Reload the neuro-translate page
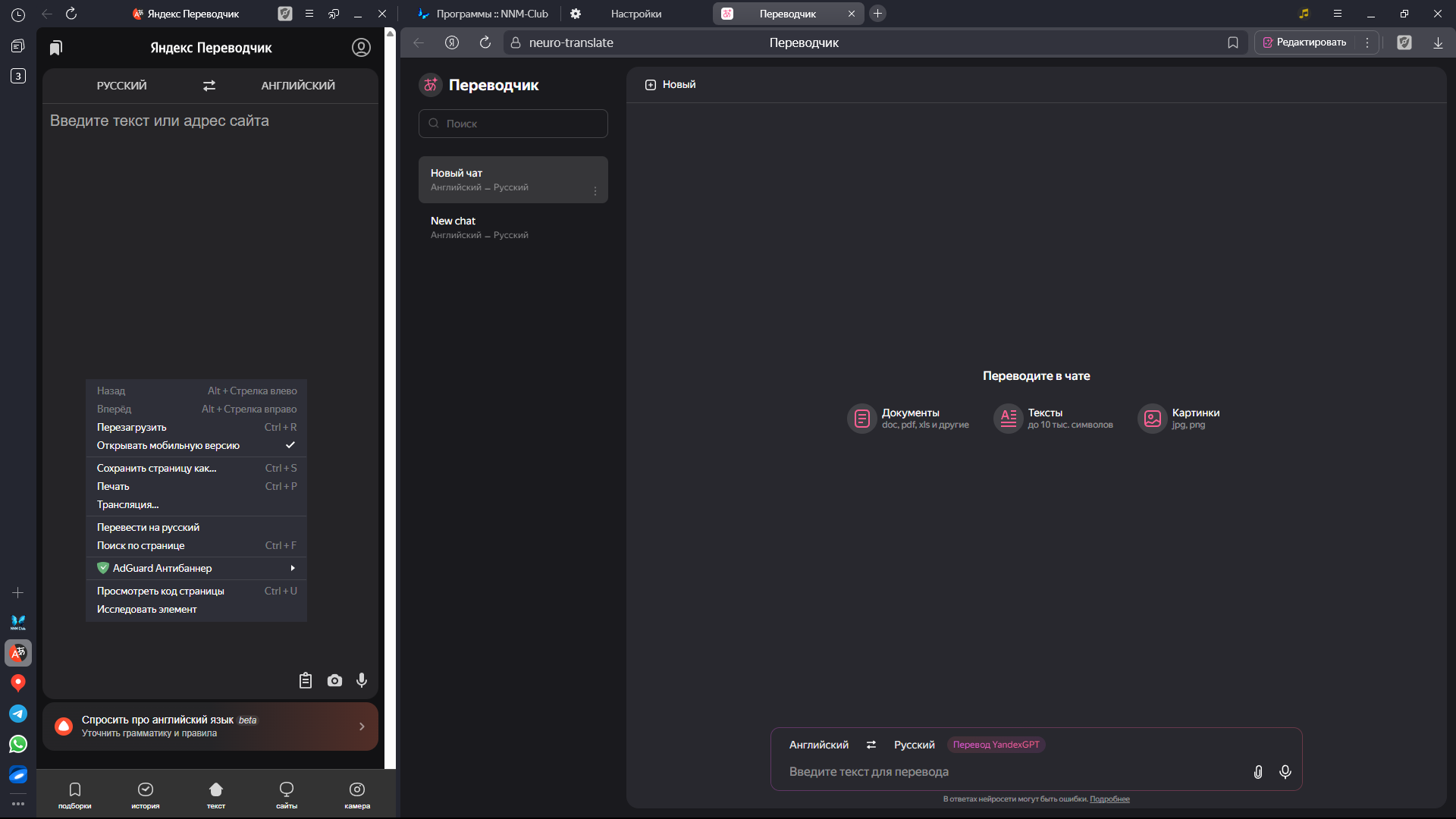This screenshot has height=819, width=1456. point(485,42)
